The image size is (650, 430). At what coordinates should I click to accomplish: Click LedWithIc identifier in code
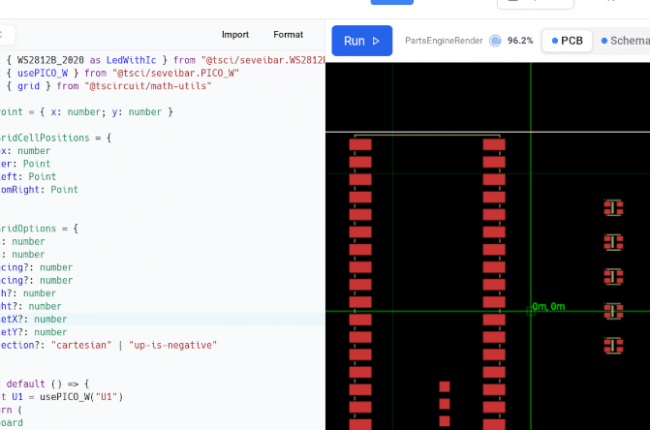point(131,60)
